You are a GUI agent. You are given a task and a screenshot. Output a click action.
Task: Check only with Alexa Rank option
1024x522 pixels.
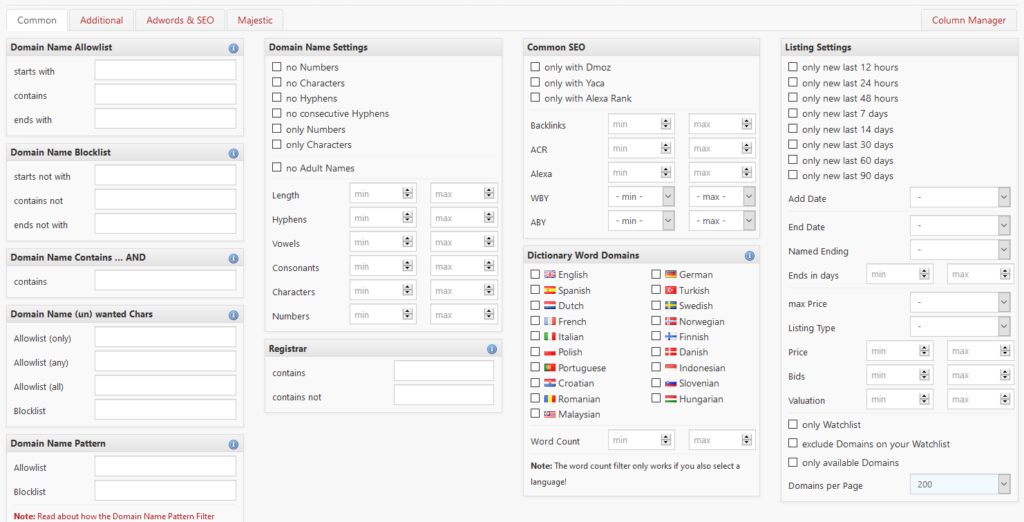click(x=535, y=99)
